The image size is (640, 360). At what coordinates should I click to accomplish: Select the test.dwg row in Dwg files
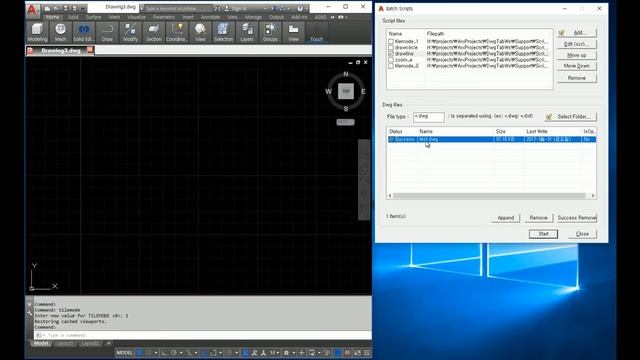click(x=492, y=140)
